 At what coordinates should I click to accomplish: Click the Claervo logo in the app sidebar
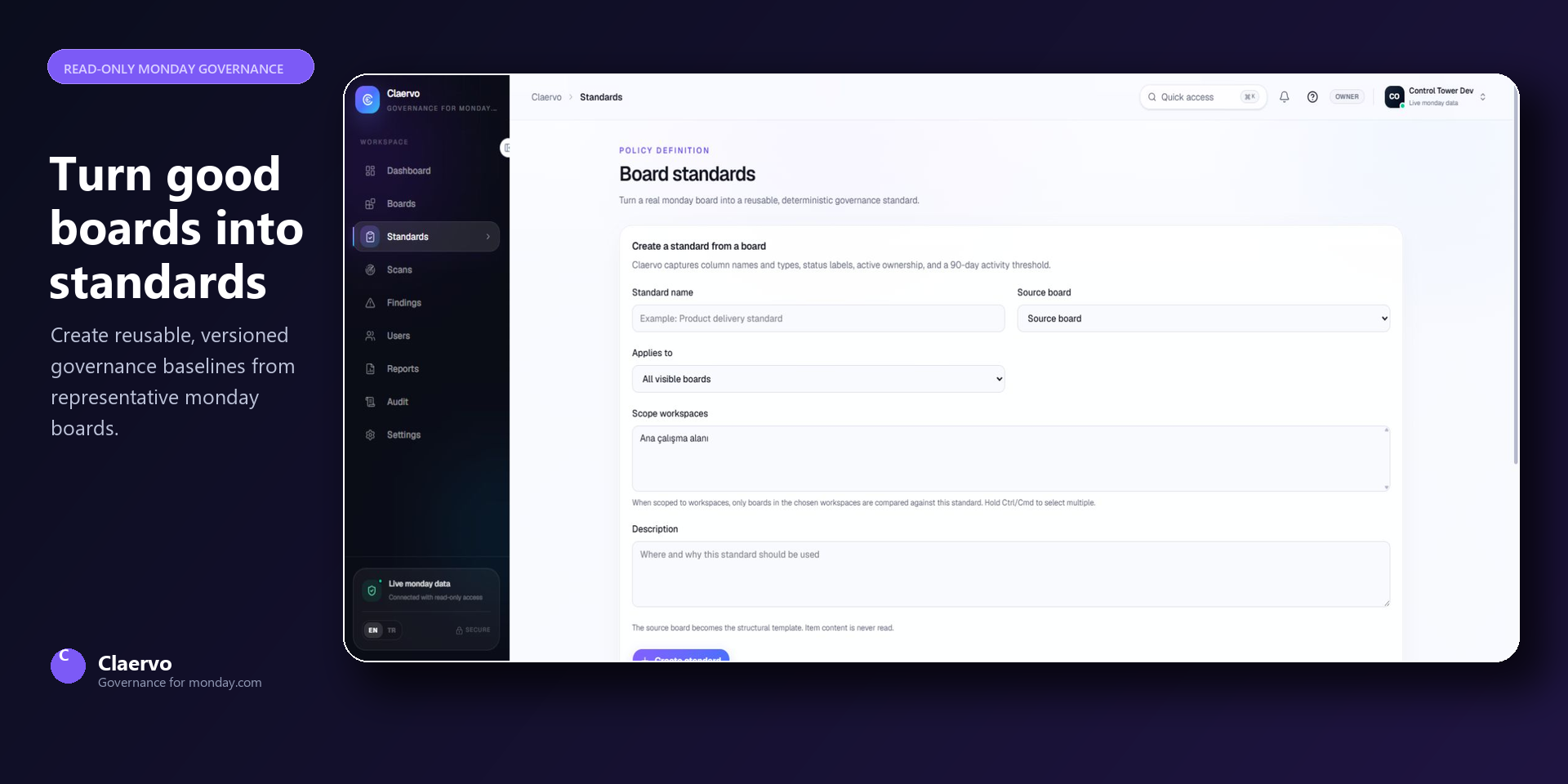[367, 100]
